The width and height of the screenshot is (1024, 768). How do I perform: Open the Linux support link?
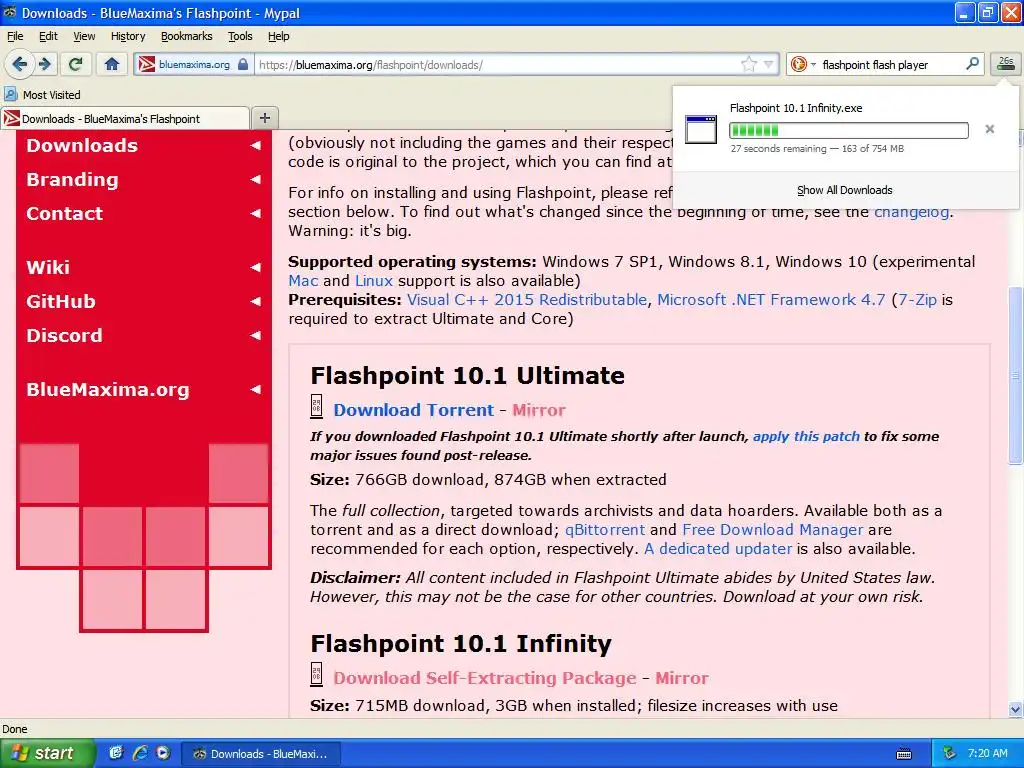pyautogui.click(x=374, y=281)
